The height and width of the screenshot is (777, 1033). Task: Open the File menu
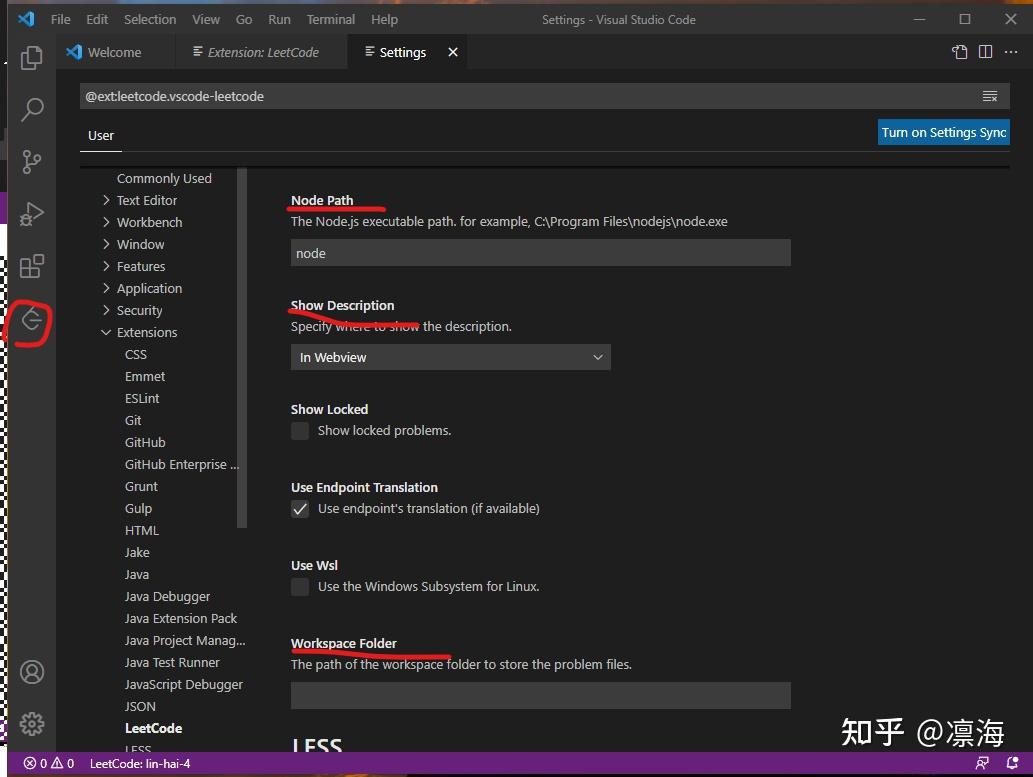tap(61, 19)
